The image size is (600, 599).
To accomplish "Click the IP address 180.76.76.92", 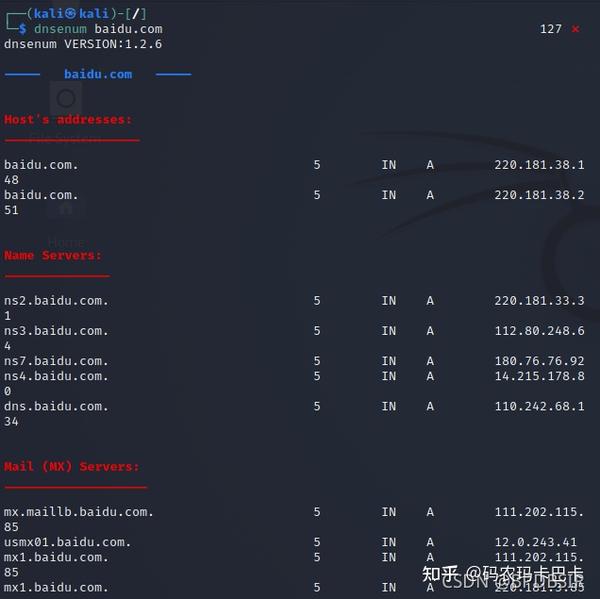I will (539, 361).
